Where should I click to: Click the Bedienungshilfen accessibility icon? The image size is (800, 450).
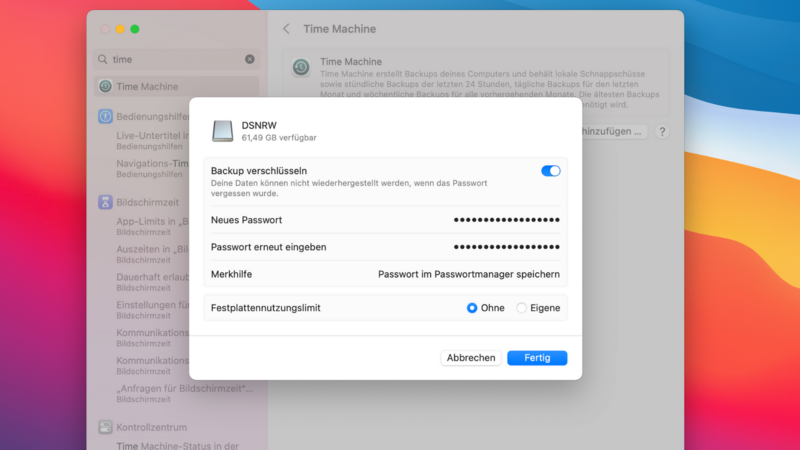click(106, 116)
